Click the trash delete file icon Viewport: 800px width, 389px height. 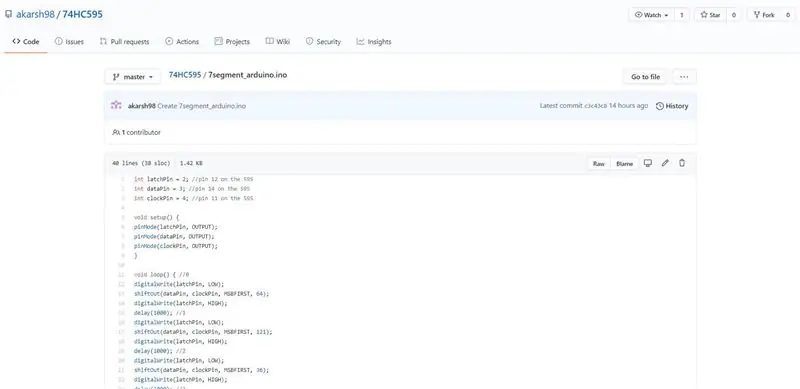tap(682, 163)
